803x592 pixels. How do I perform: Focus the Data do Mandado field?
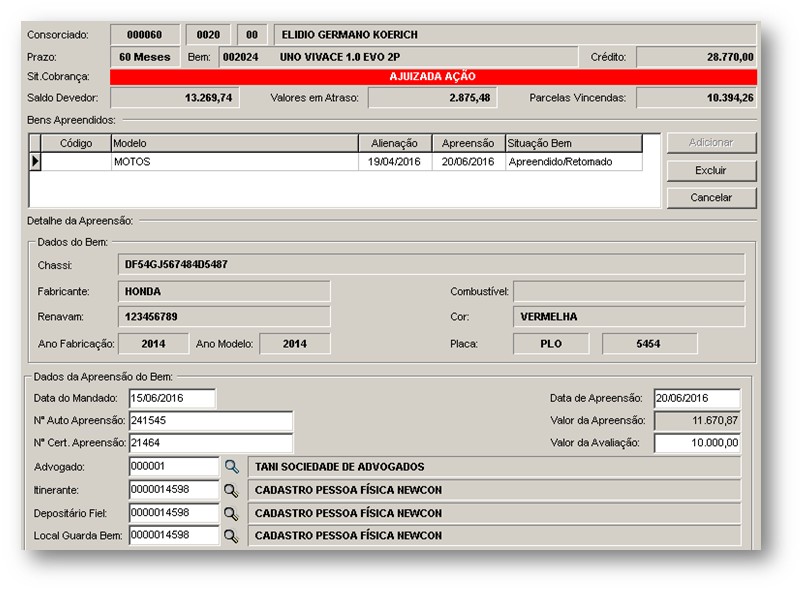click(x=172, y=398)
